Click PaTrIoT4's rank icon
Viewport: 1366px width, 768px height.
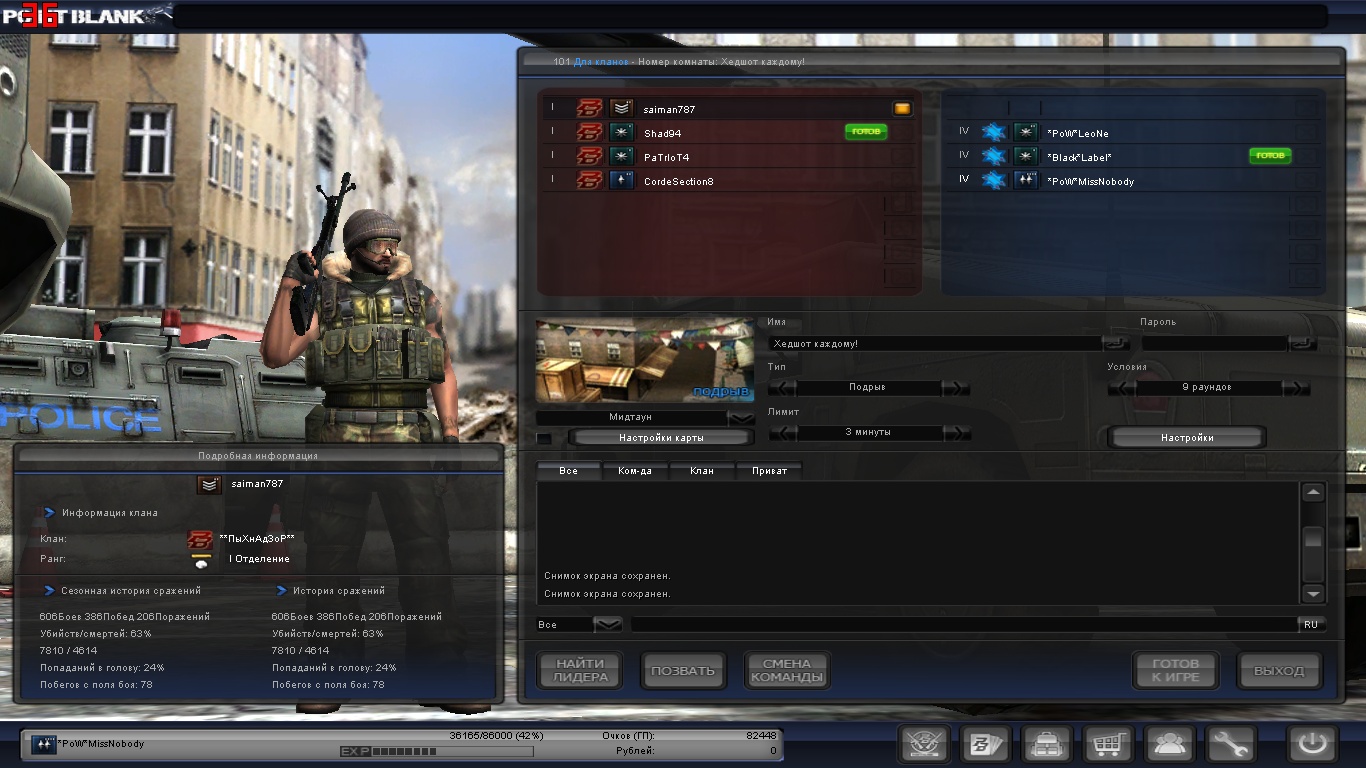(x=622, y=157)
